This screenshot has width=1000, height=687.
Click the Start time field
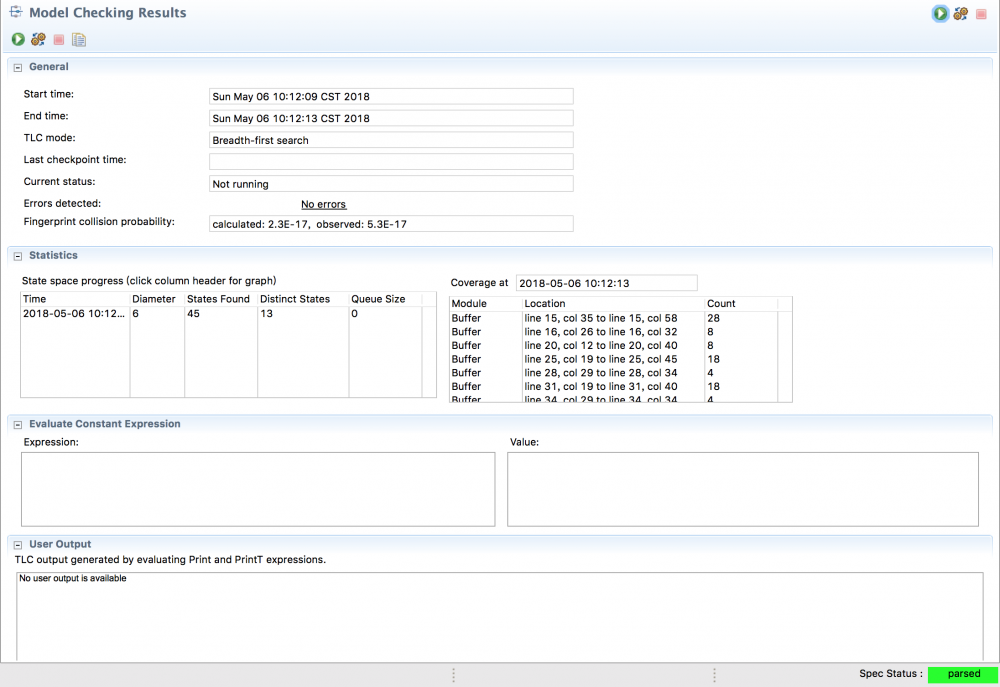click(391, 96)
